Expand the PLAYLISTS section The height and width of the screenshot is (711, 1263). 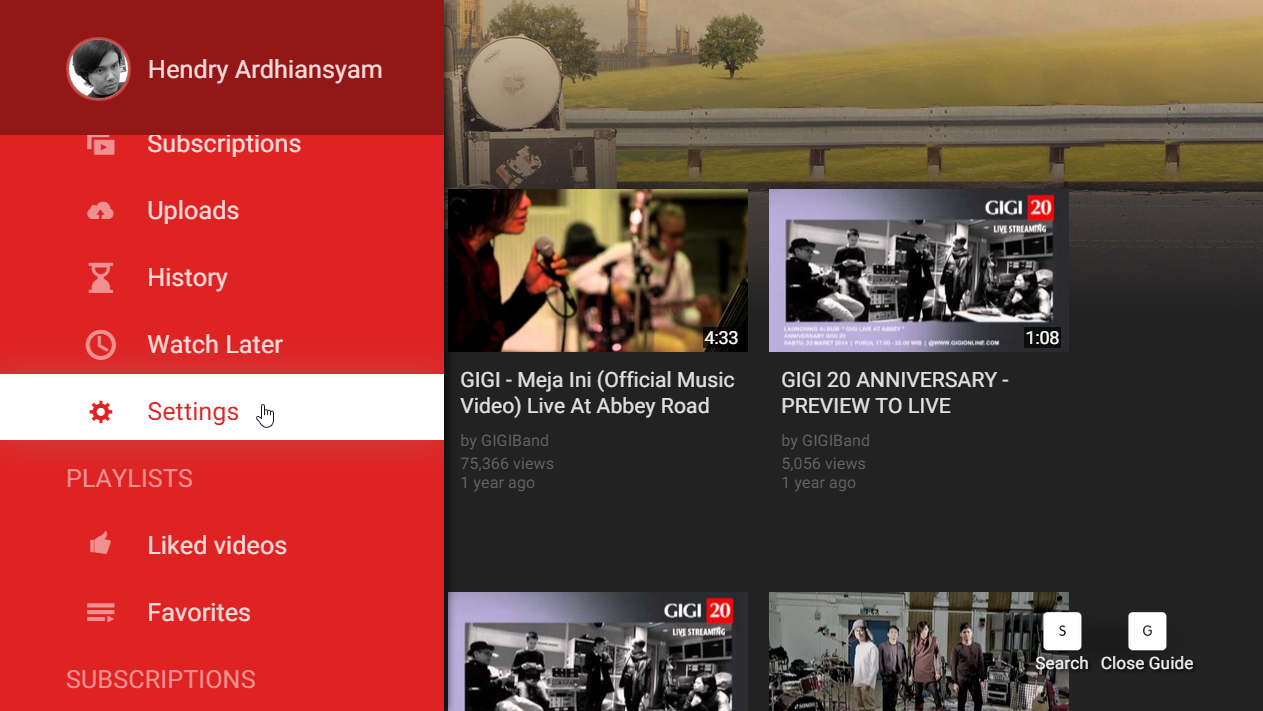tap(129, 478)
